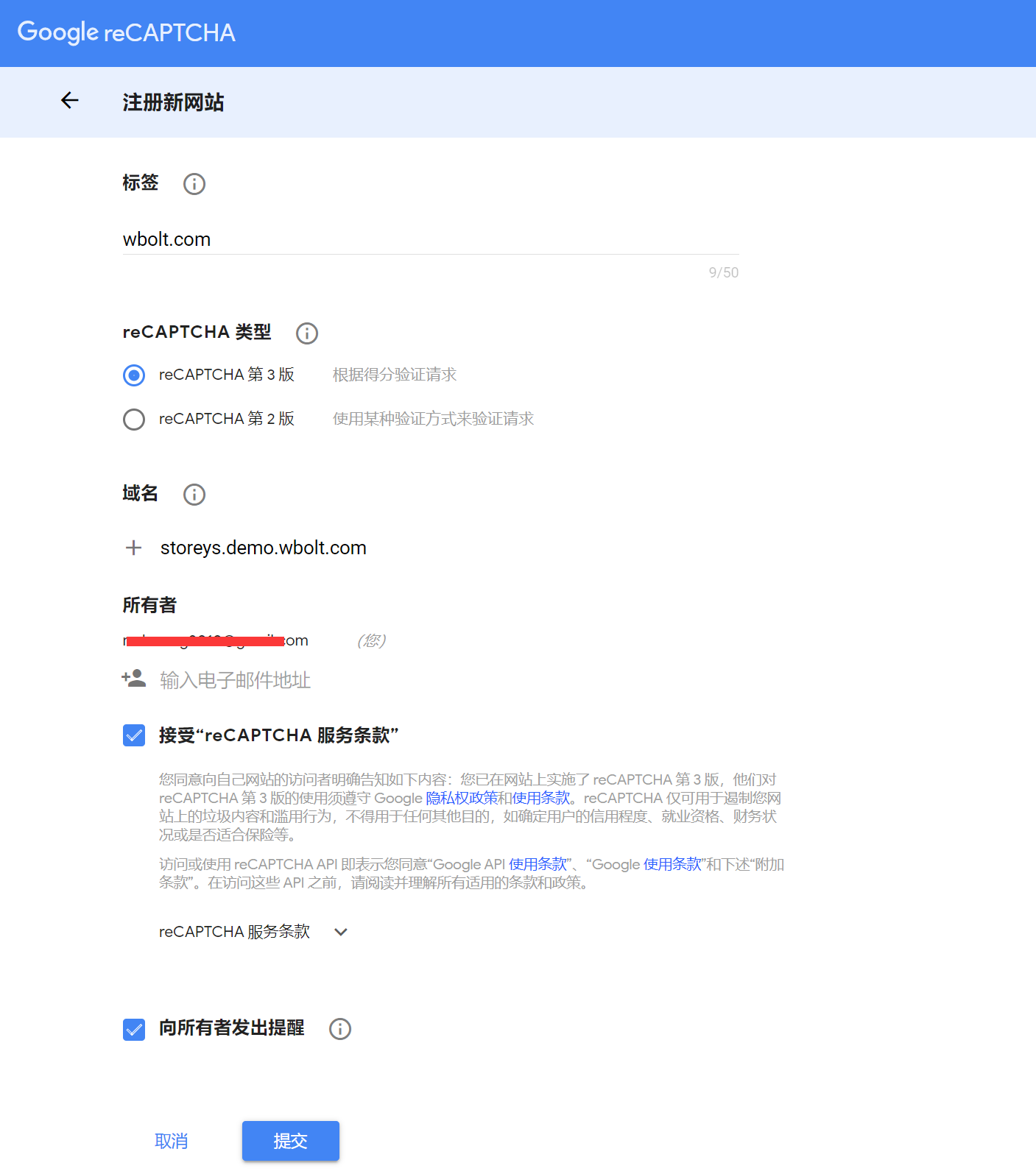Screen dimensions: 1036x1174
Task: Click the label field containing wbolt.com
Action: coord(430,240)
